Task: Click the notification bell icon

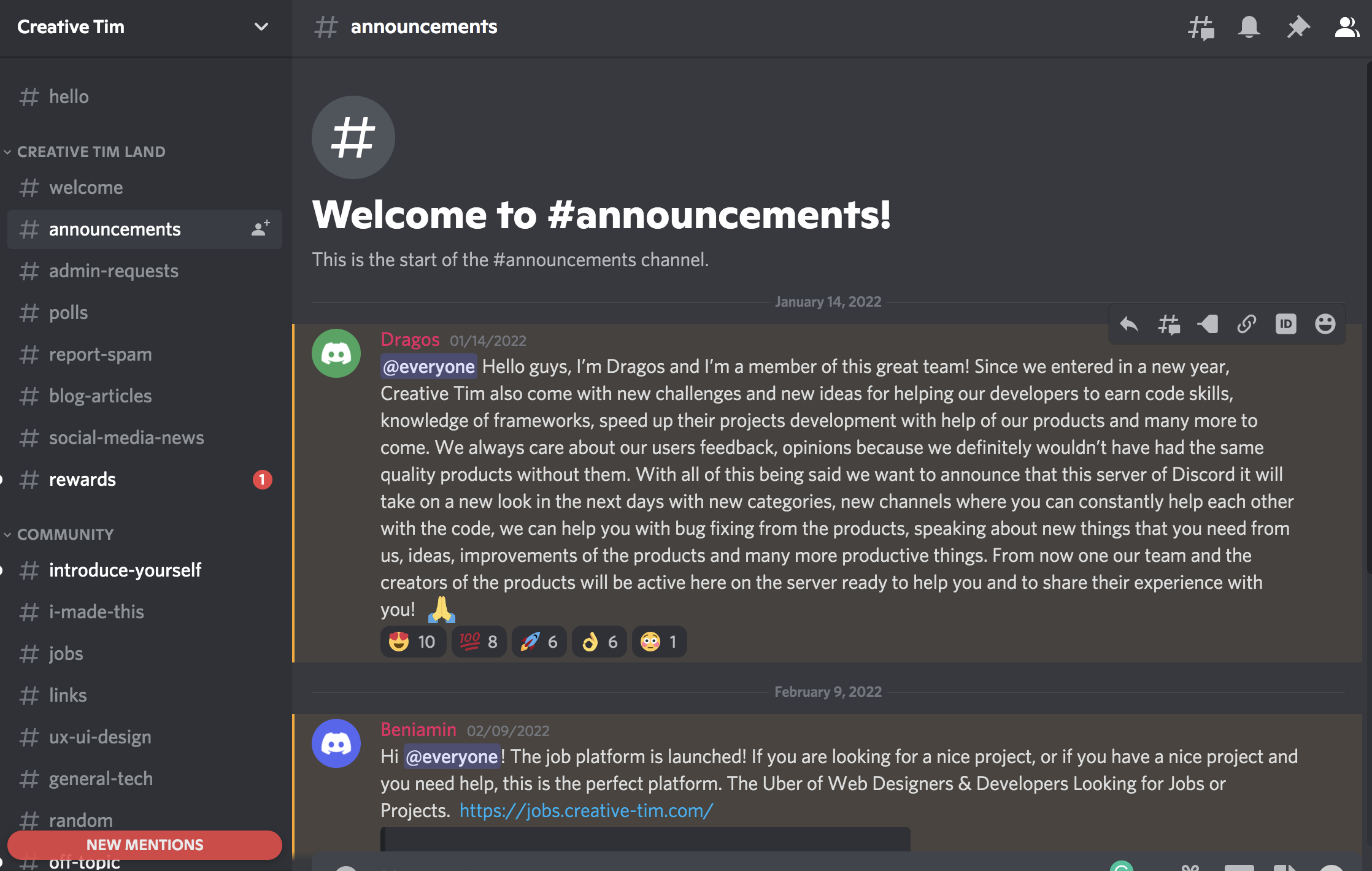Action: pyautogui.click(x=1249, y=28)
